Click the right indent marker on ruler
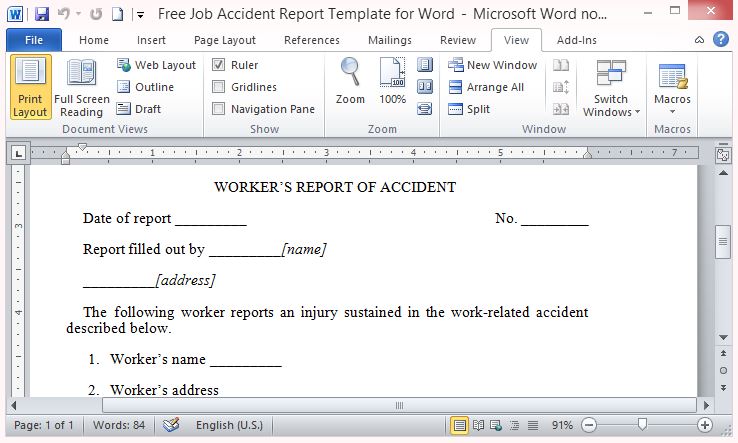 (x=587, y=153)
